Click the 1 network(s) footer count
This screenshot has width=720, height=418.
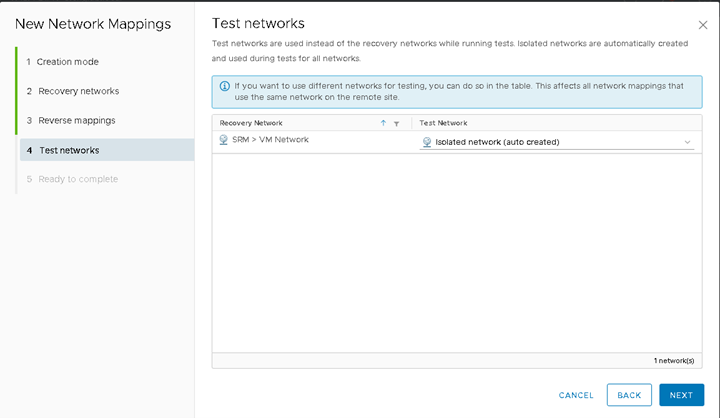[674, 361]
